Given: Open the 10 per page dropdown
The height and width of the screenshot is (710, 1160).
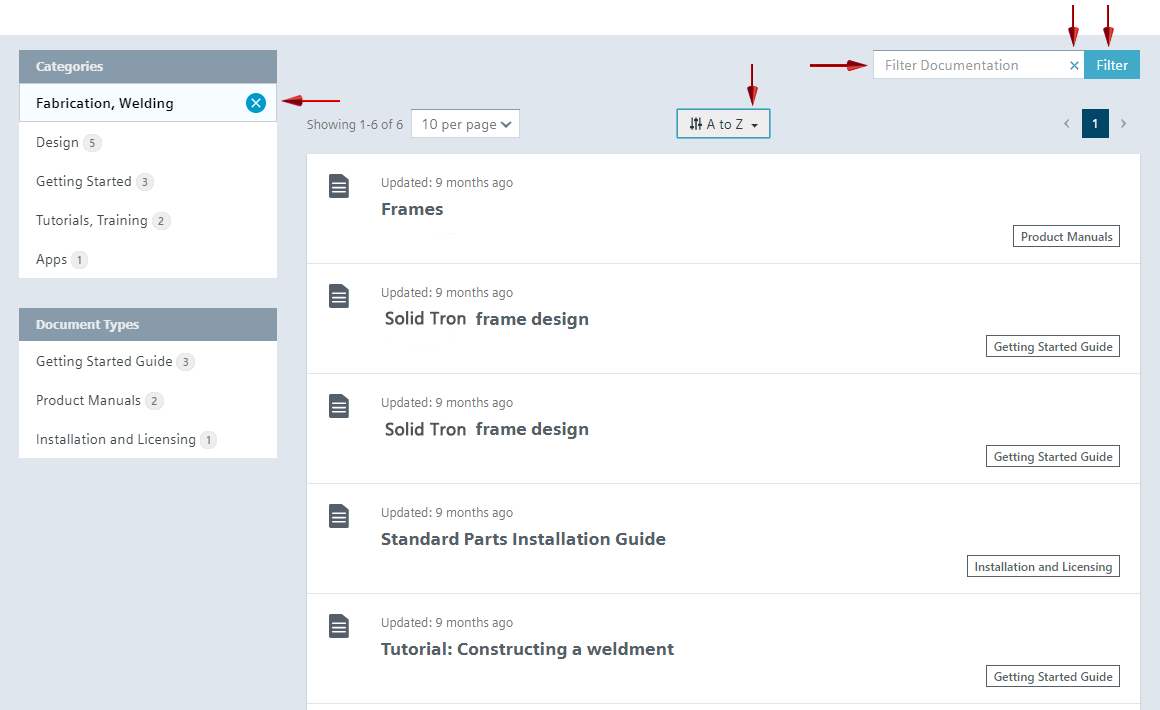Looking at the screenshot, I should point(465,124).
